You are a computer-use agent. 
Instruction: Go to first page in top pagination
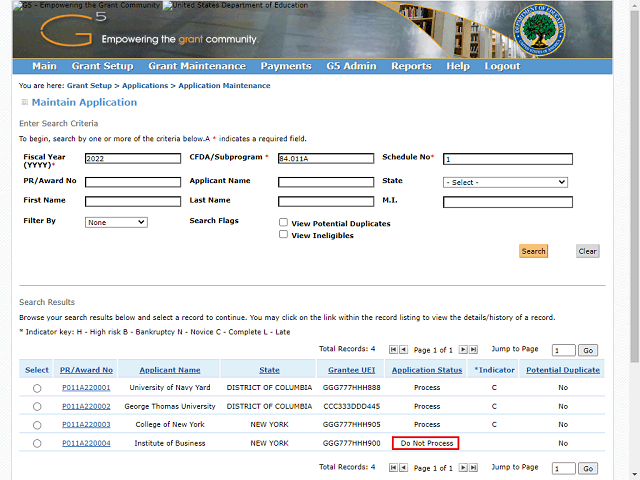click(x=392, y=350)
